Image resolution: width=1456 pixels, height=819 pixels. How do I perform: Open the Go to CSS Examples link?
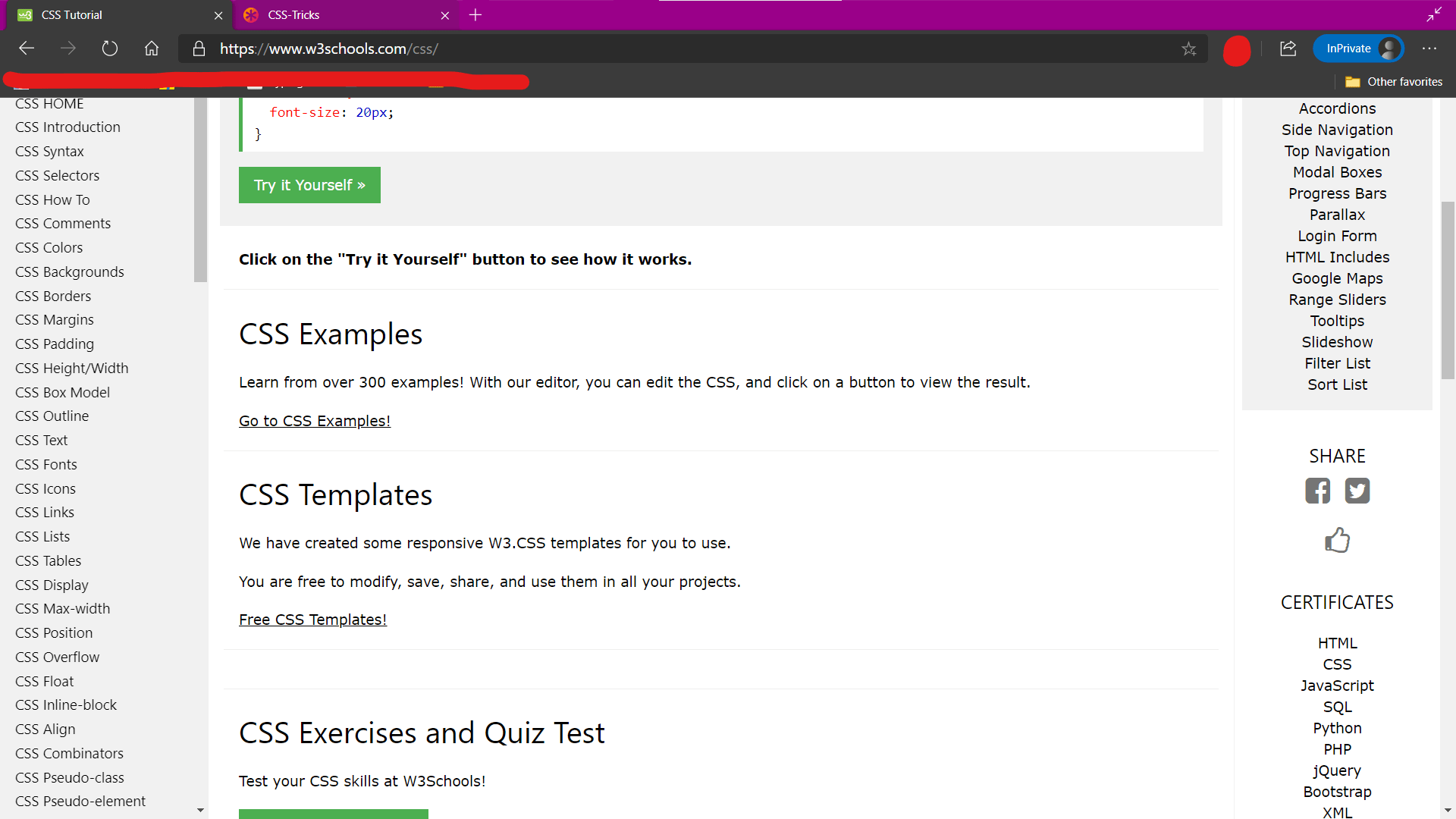315,421
